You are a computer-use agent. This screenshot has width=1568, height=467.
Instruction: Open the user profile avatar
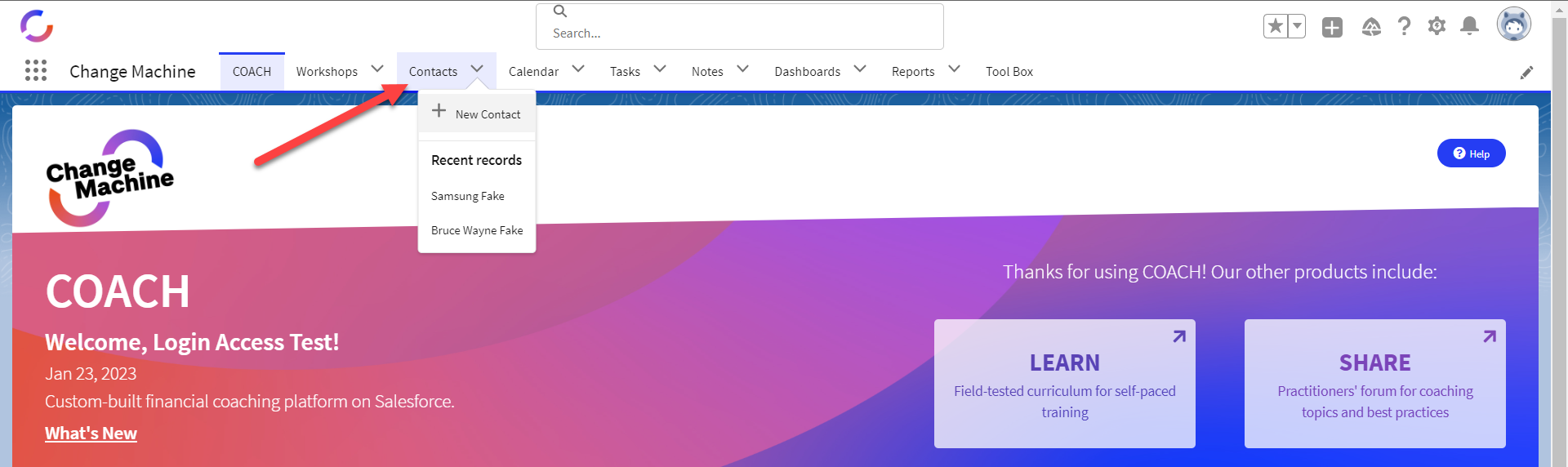tap(1514, 24)
